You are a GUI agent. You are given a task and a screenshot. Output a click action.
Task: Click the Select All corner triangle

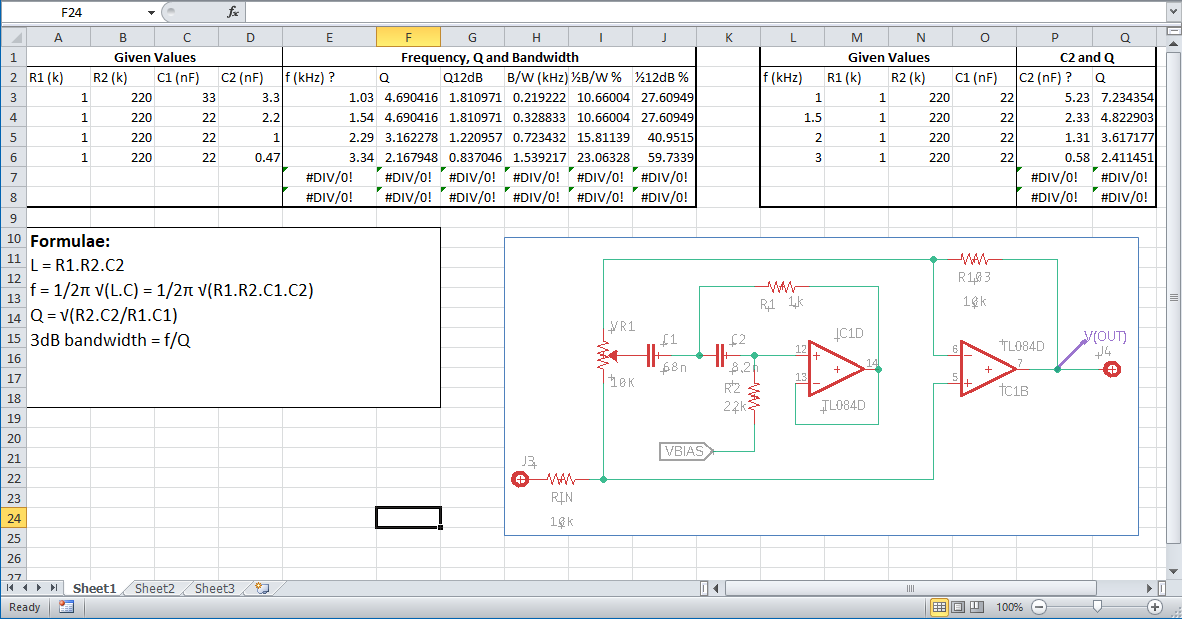[x=14, y=37]
